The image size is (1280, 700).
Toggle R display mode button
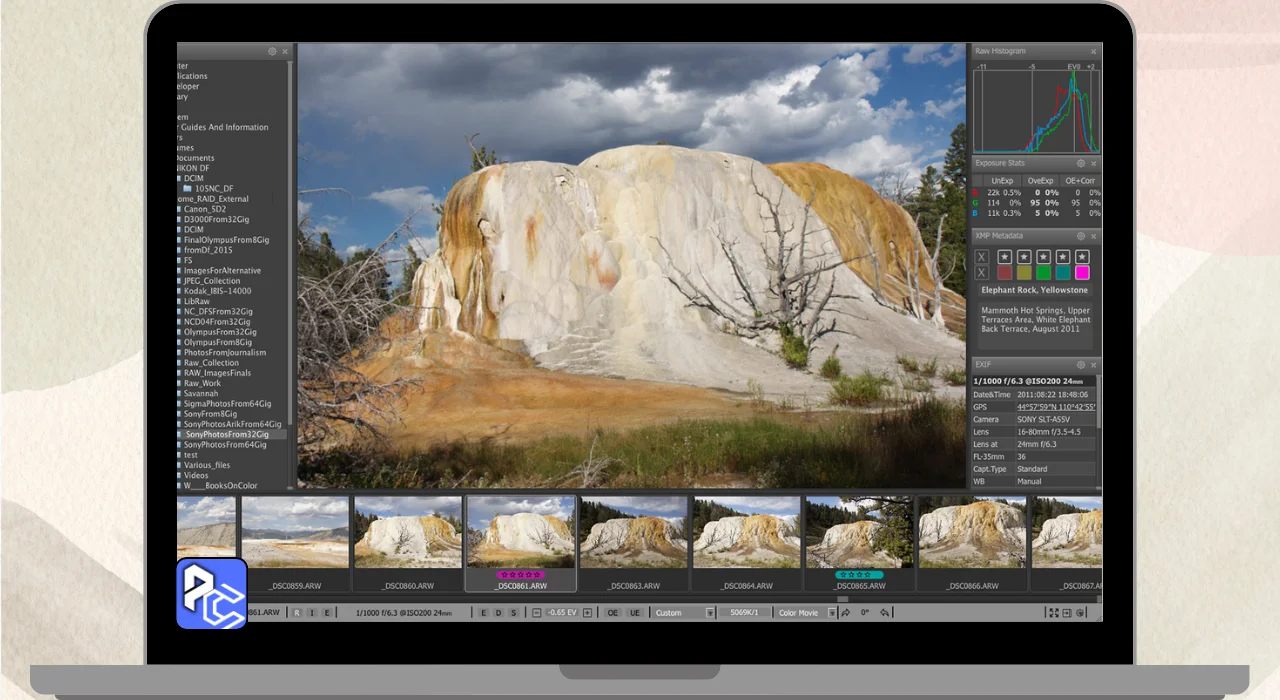click(297, 613)
